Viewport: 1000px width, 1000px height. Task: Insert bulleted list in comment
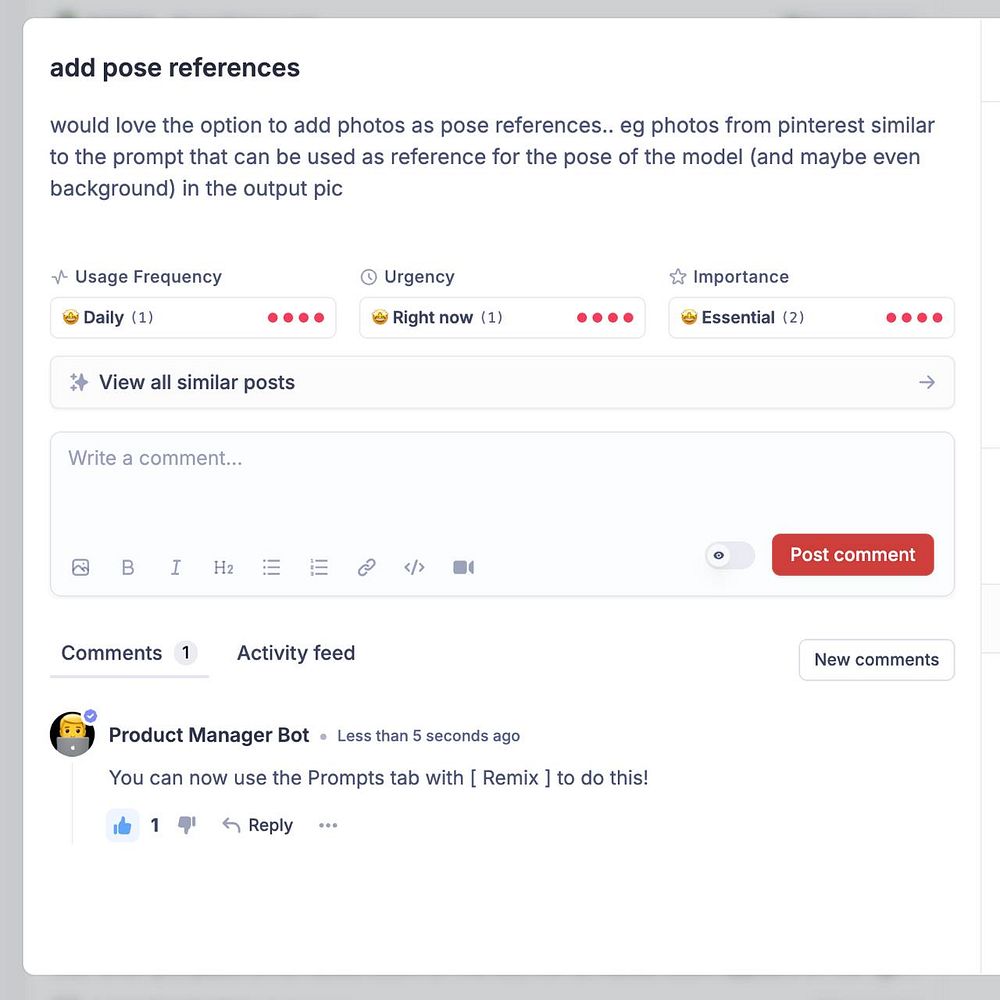coord(271,567)
